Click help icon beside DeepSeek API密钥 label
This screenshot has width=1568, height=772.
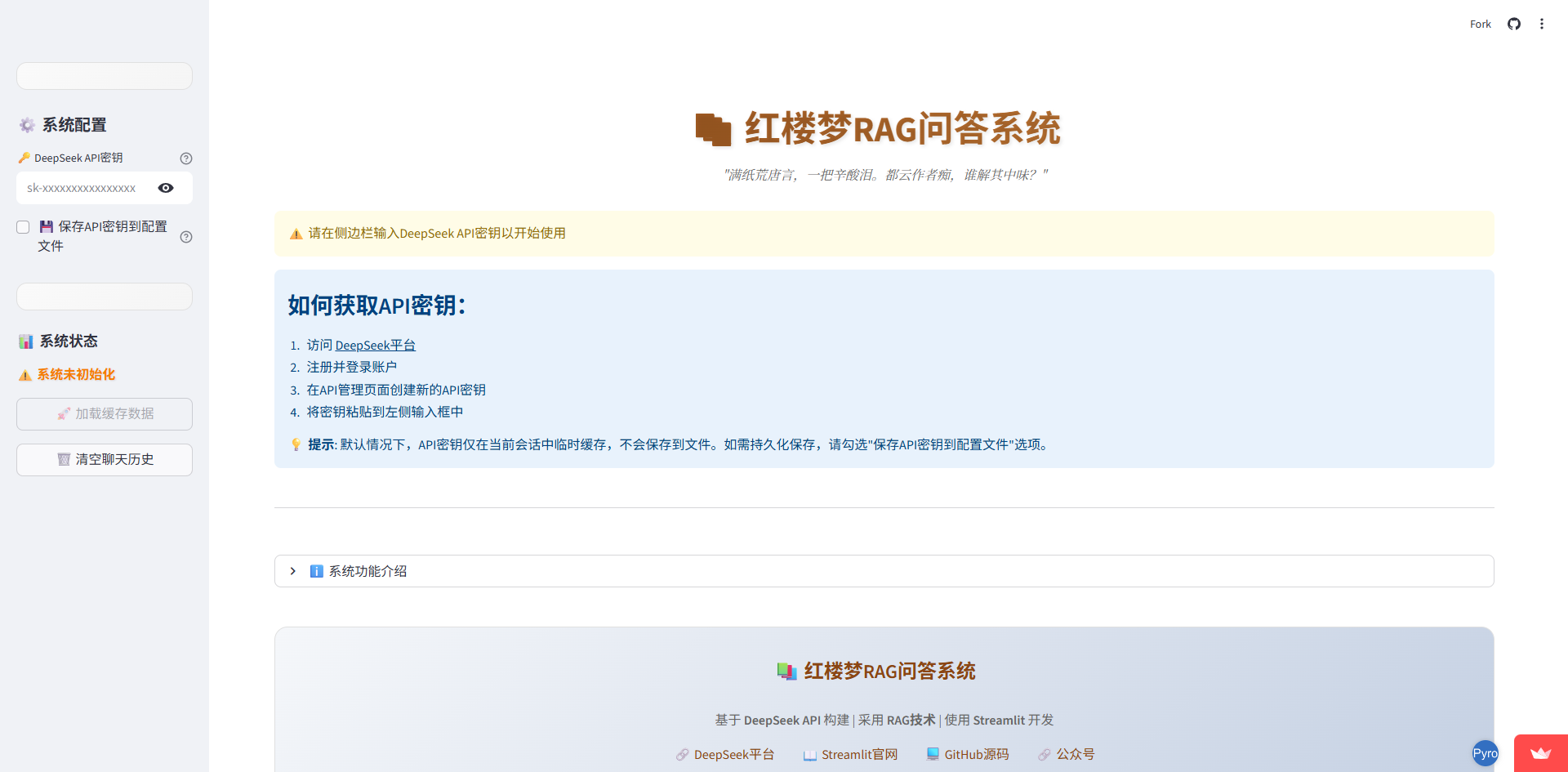(186, 158)
